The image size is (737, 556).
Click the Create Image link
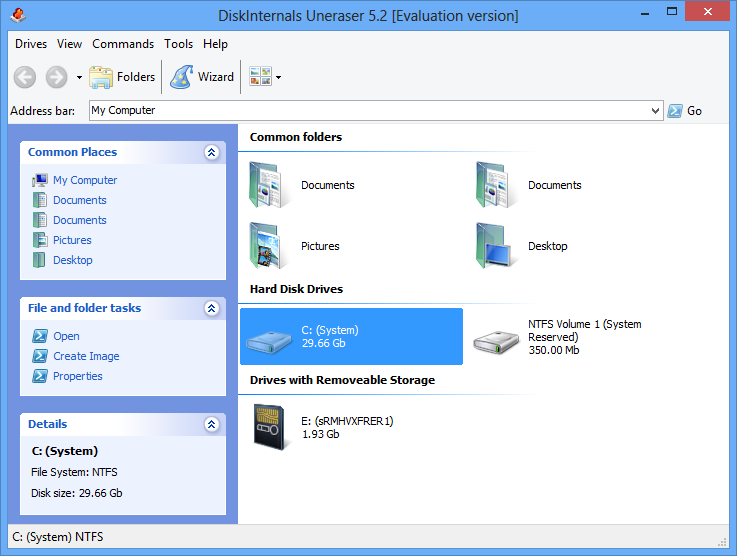coord(86,356)
